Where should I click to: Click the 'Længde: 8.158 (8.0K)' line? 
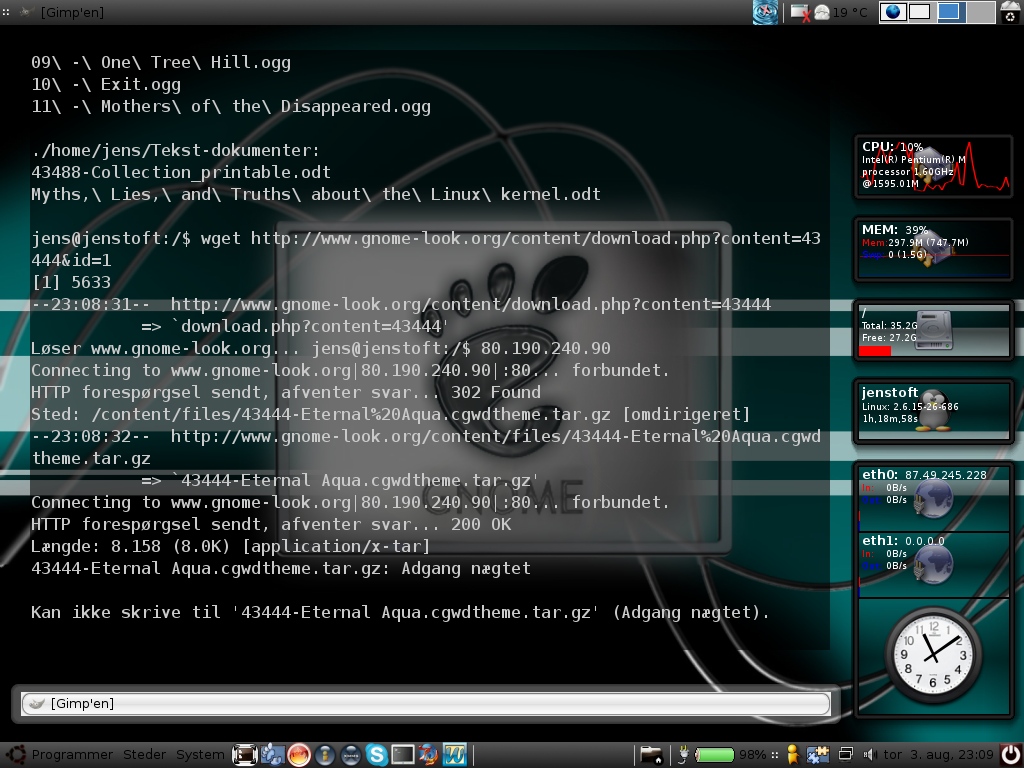pos(231,546)
